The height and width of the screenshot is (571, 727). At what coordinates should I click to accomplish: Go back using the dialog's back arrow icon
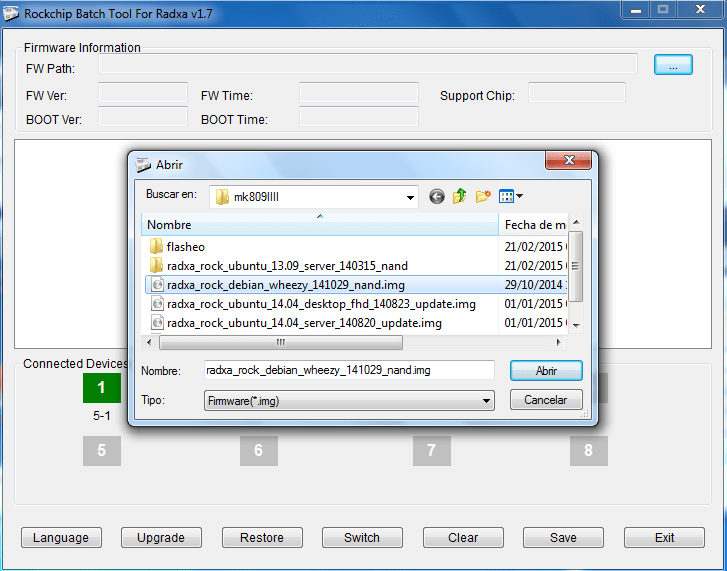pyautogui.click(x=436, y=197)
